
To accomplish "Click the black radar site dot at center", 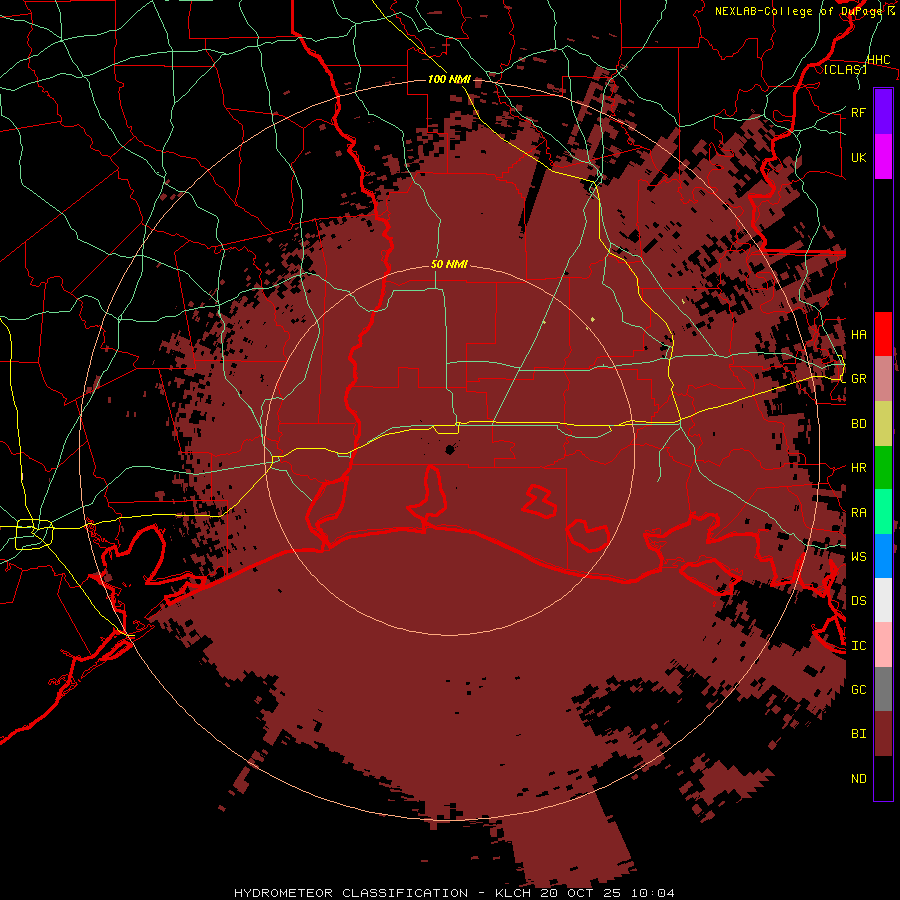I will (450, 450).
